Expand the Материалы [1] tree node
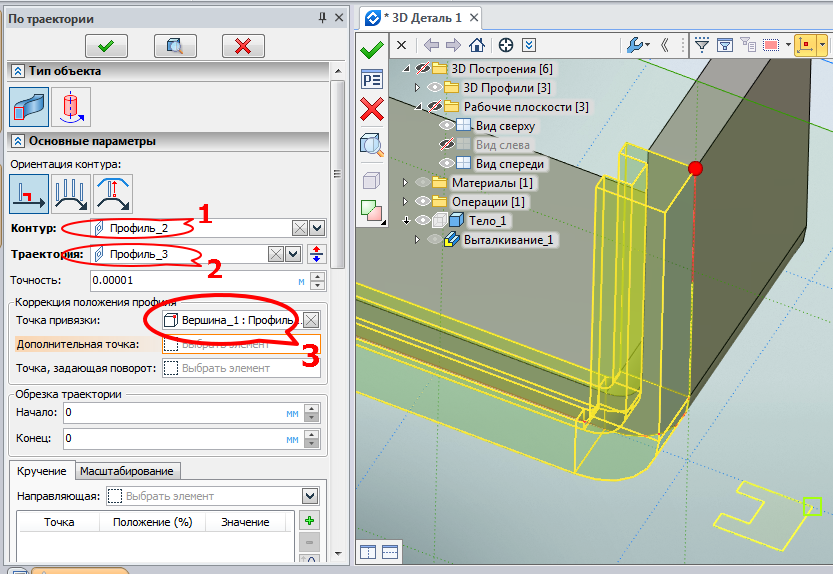Screen dimensions: 833x574 (x=406, y=183)
